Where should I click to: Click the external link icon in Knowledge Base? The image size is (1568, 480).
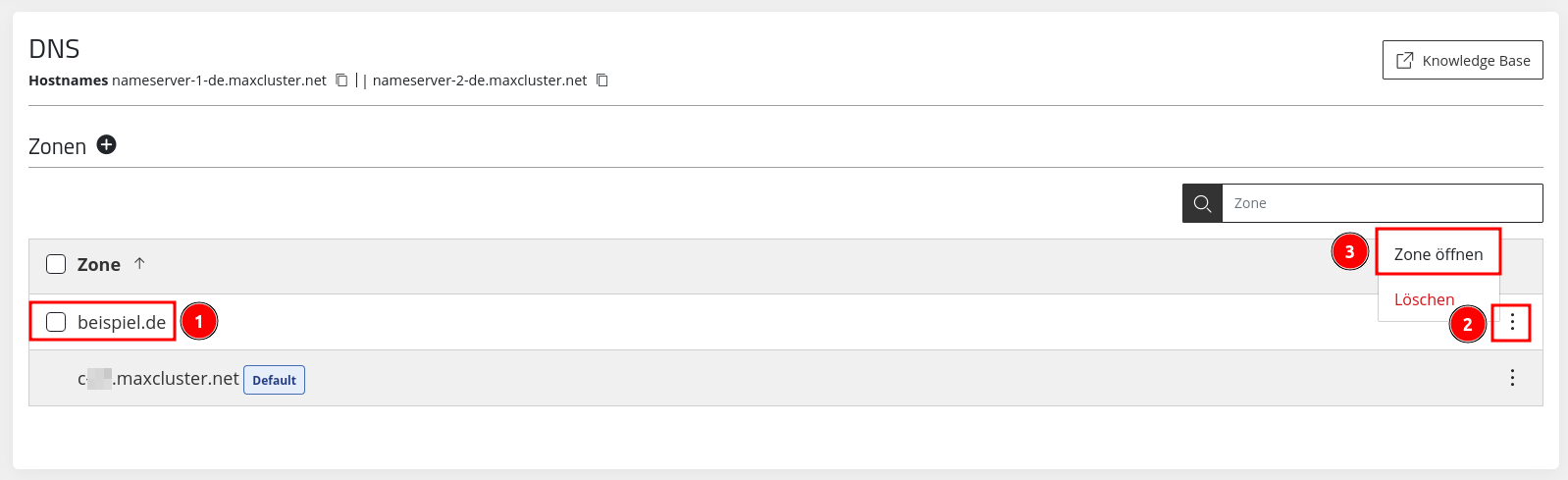(1405, 61)
